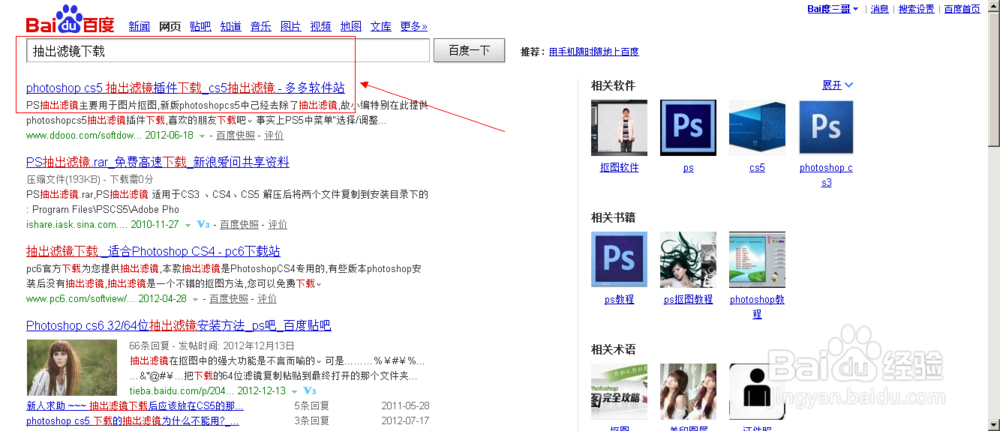Open 新人求助 抽出滤镜下载后应该放在CS5 thread

135,406
